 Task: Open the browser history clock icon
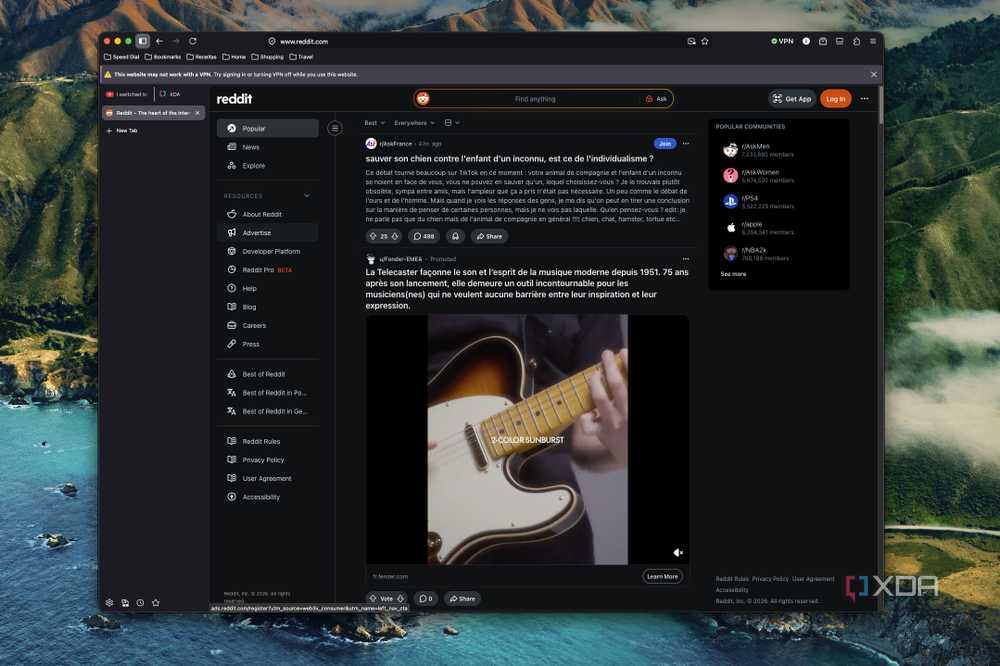[140, 603]
